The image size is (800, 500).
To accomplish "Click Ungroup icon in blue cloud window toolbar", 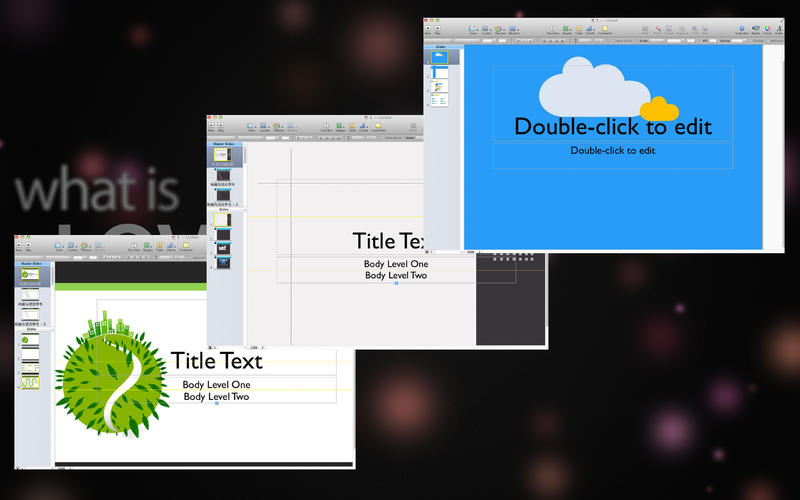I will (x=682, y=29).
